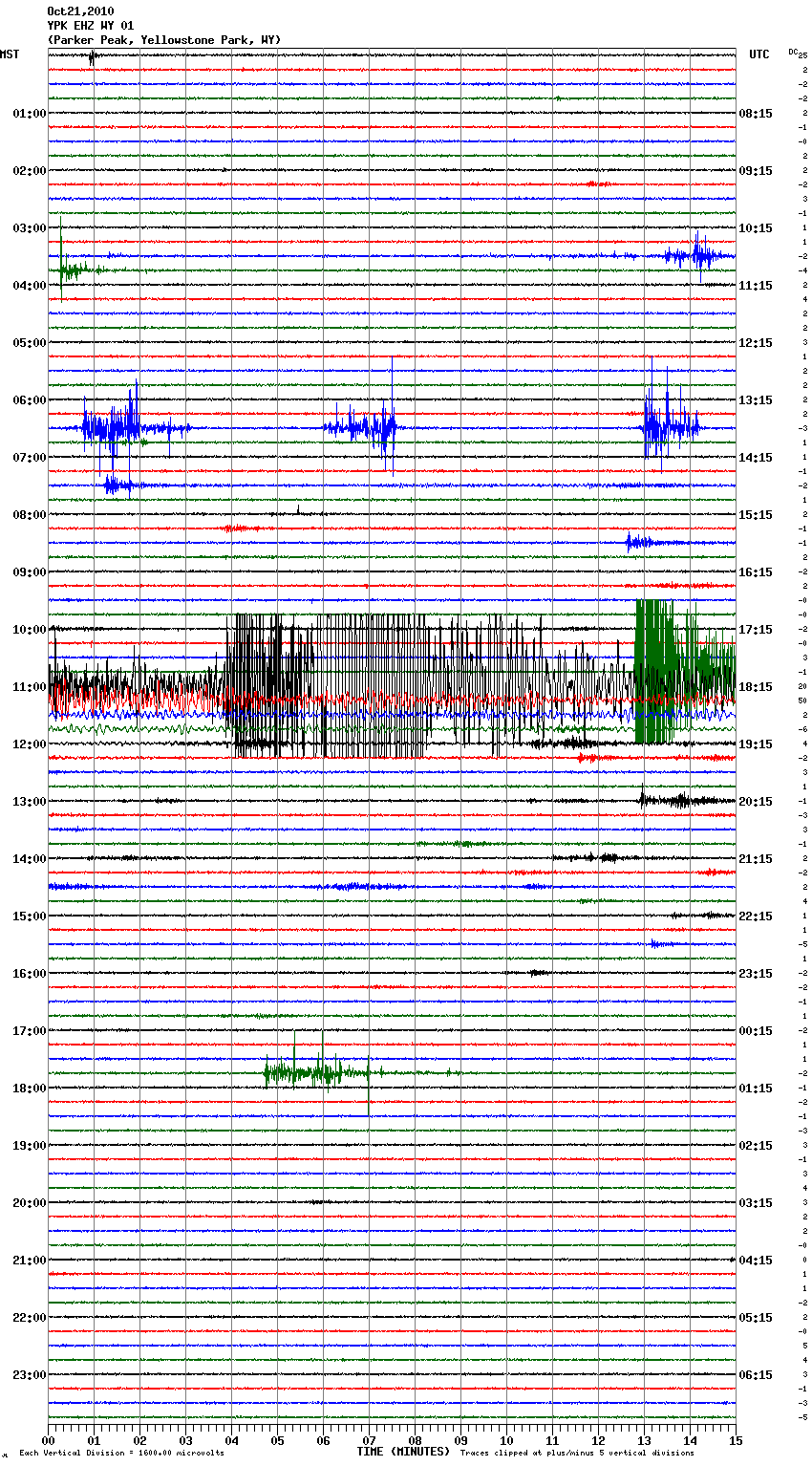Click the MST hour label '02:00'
Screen dimensions: 812x1466
(x=29, y=171)
